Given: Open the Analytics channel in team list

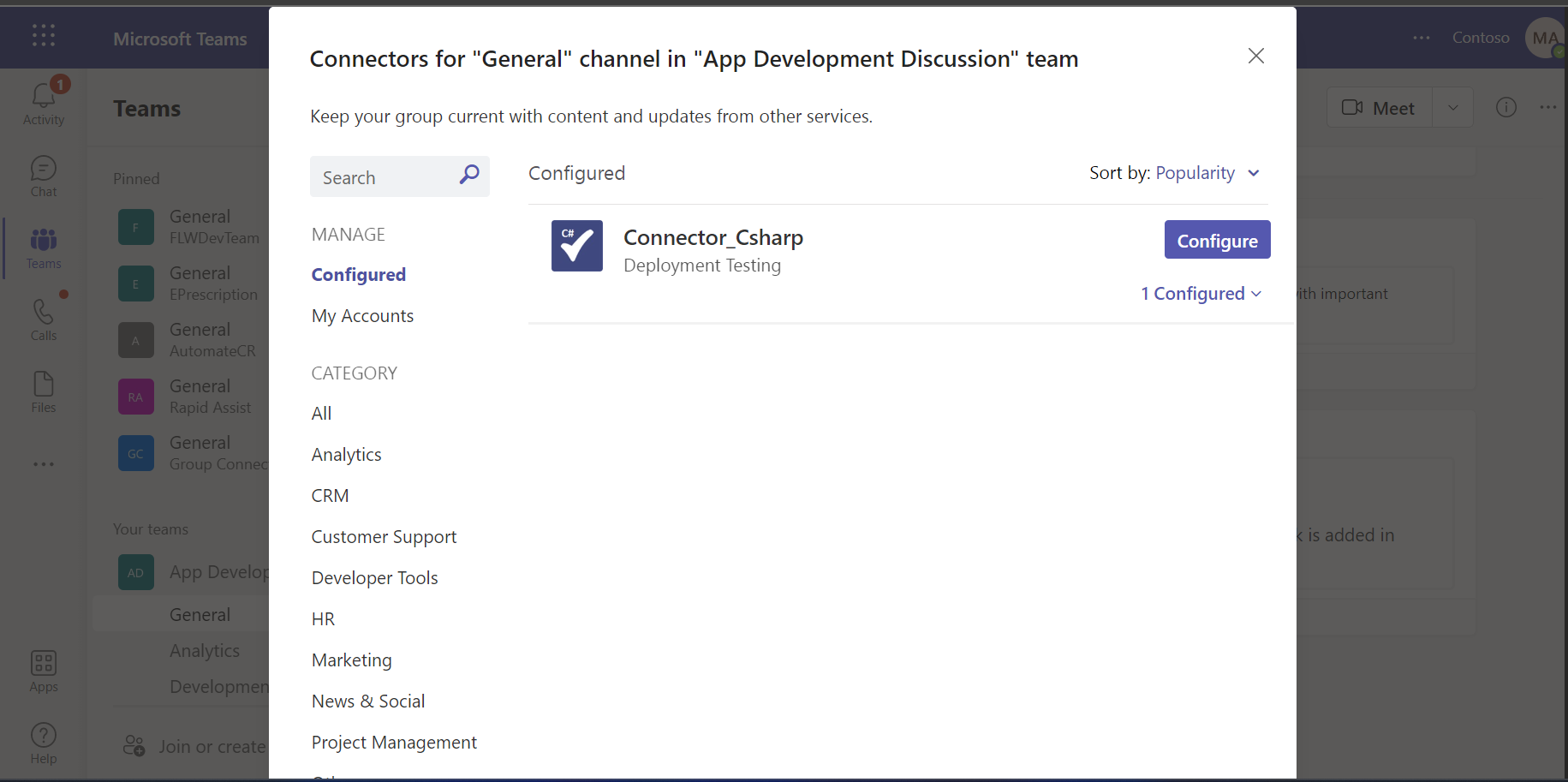Looking at the screenshot, I should 205,651.
